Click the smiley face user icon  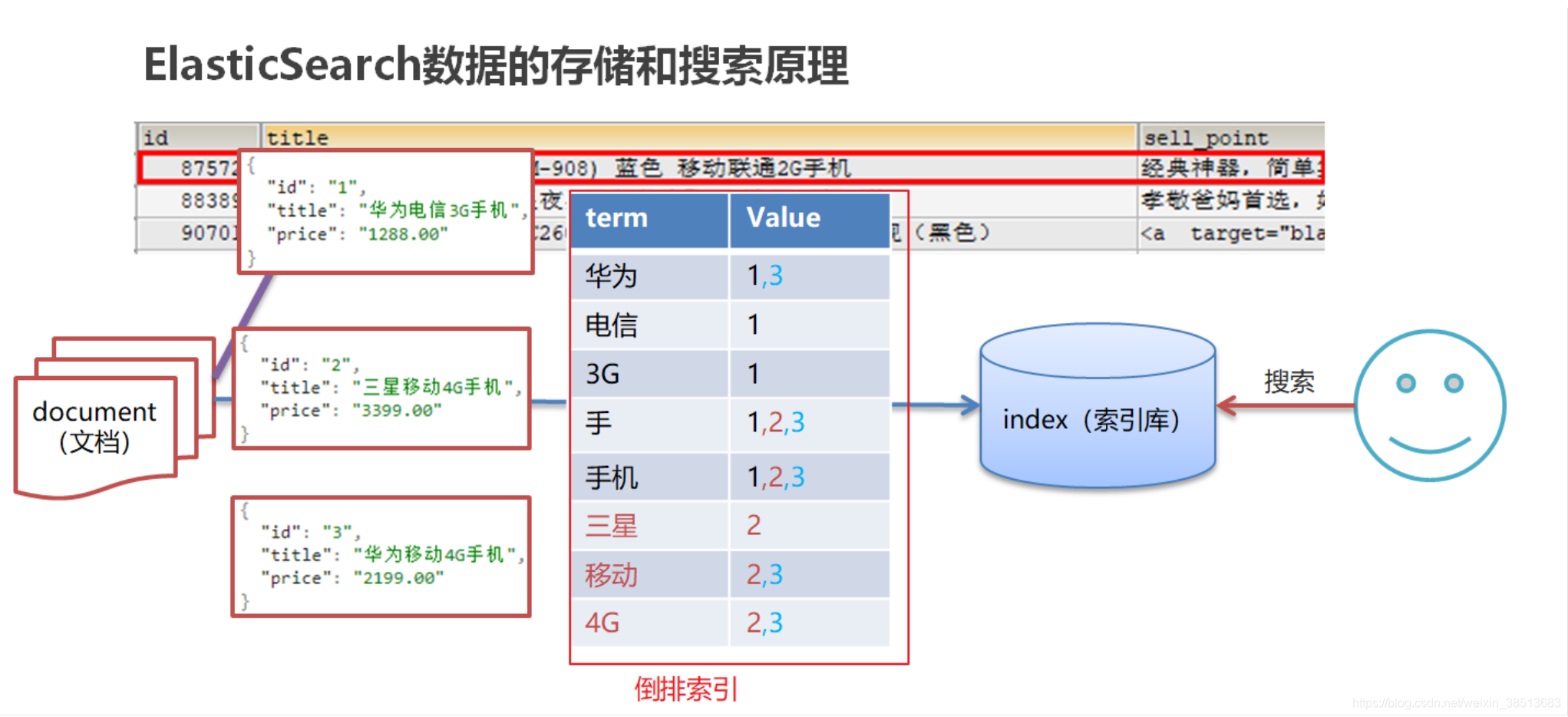[1430, 405]
